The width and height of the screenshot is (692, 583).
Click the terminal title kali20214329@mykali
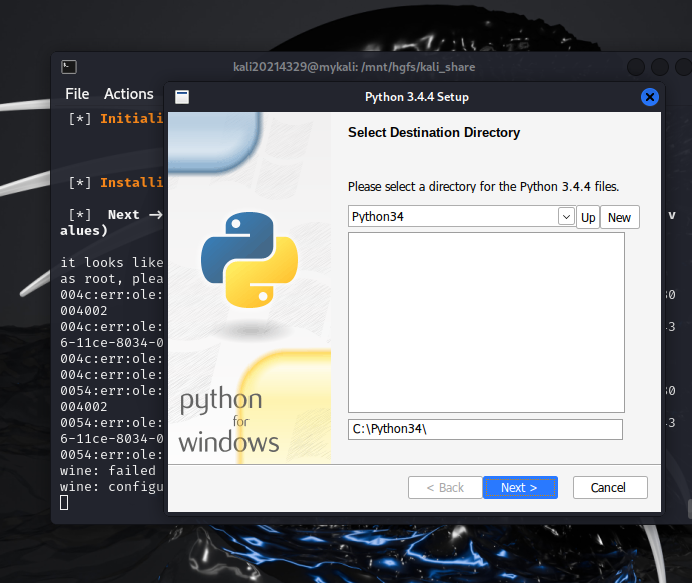point(354,67)
